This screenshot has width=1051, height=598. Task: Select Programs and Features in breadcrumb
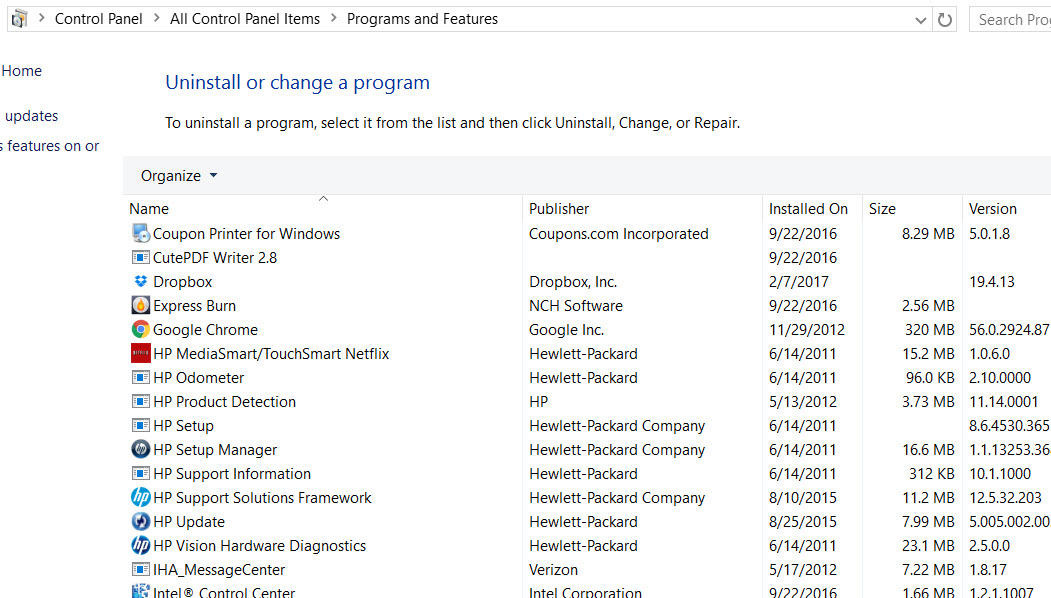pyautogui.click(x=422, y=18)
